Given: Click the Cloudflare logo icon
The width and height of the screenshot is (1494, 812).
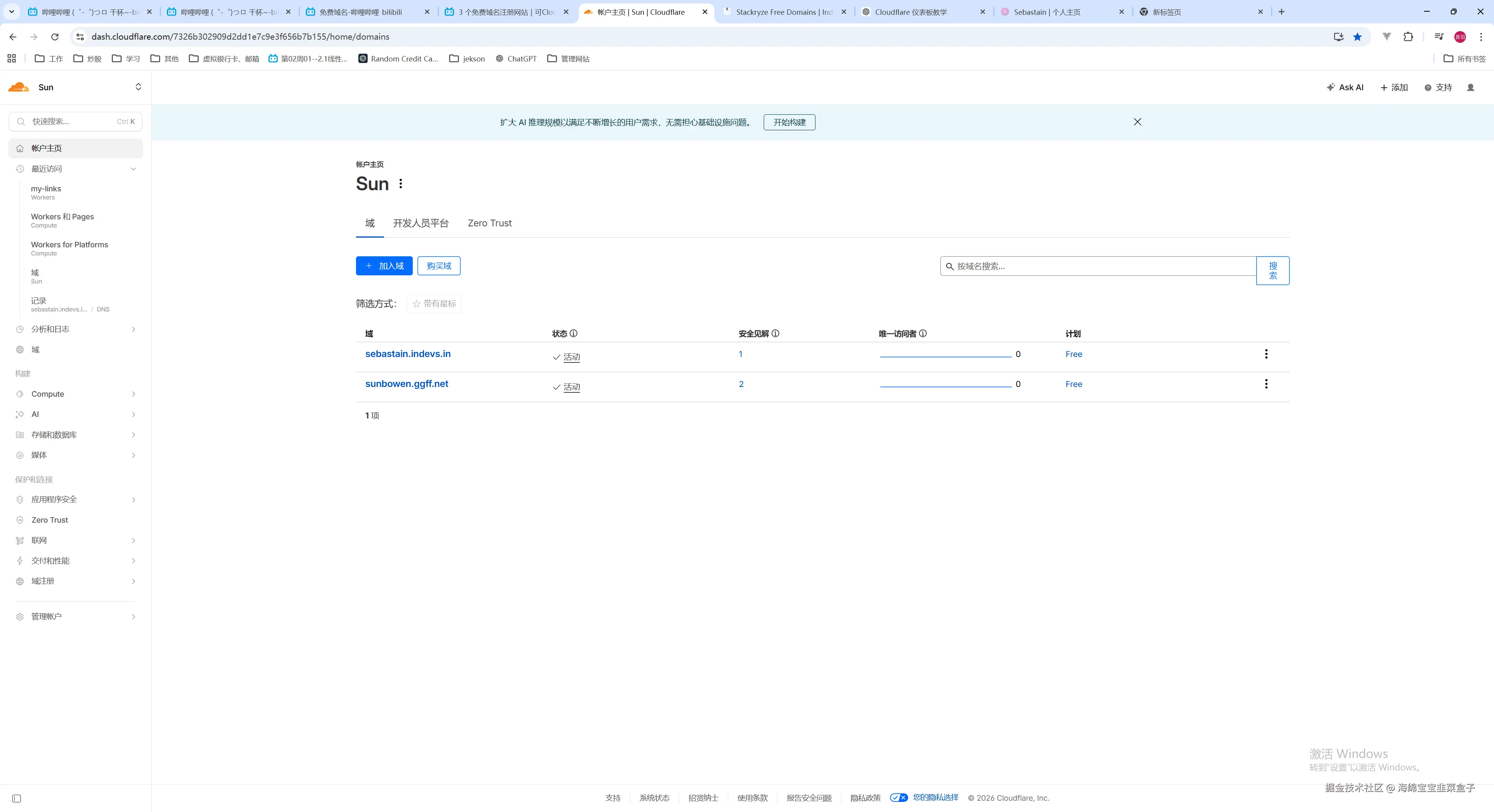Looking at the screenshot, I should 19,87.
